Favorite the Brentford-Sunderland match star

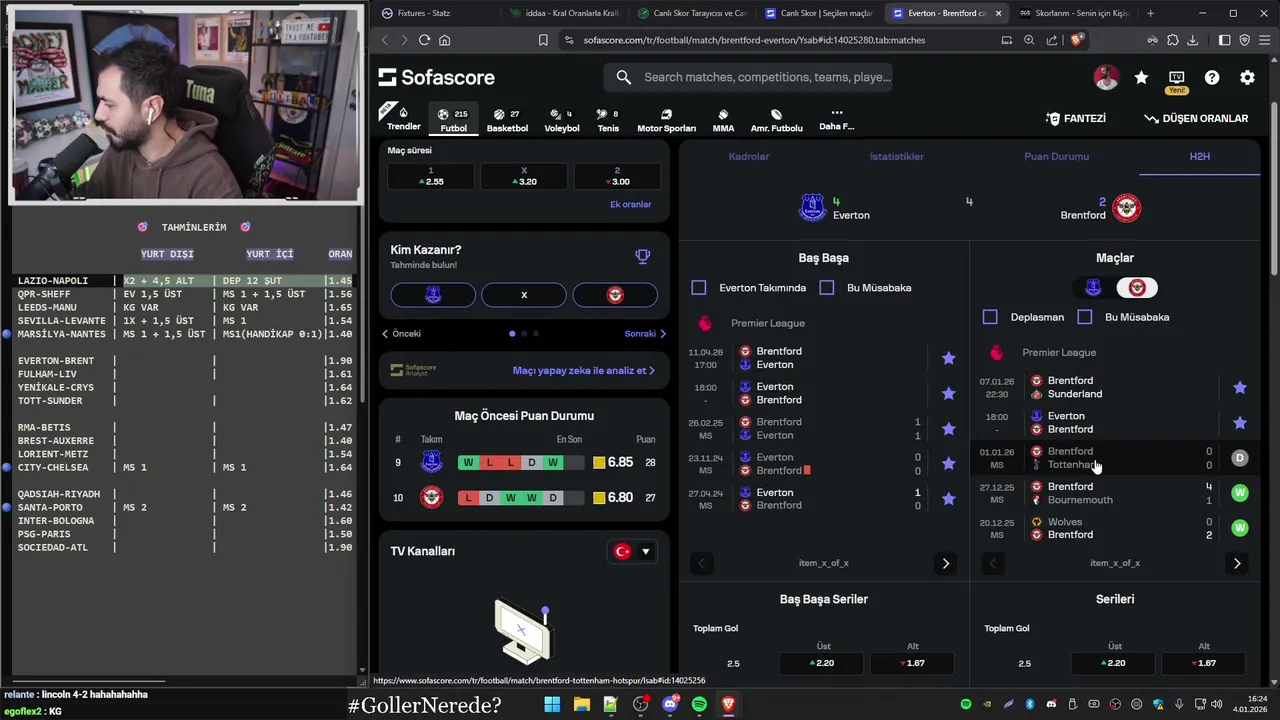point(1240,387)
